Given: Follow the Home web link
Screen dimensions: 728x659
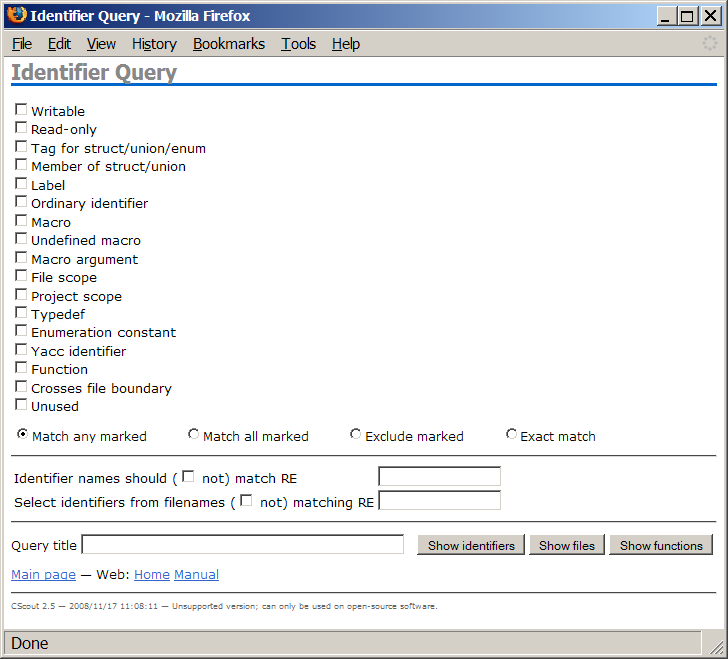Looking at the screenshot, I should (x=152, y=574).
